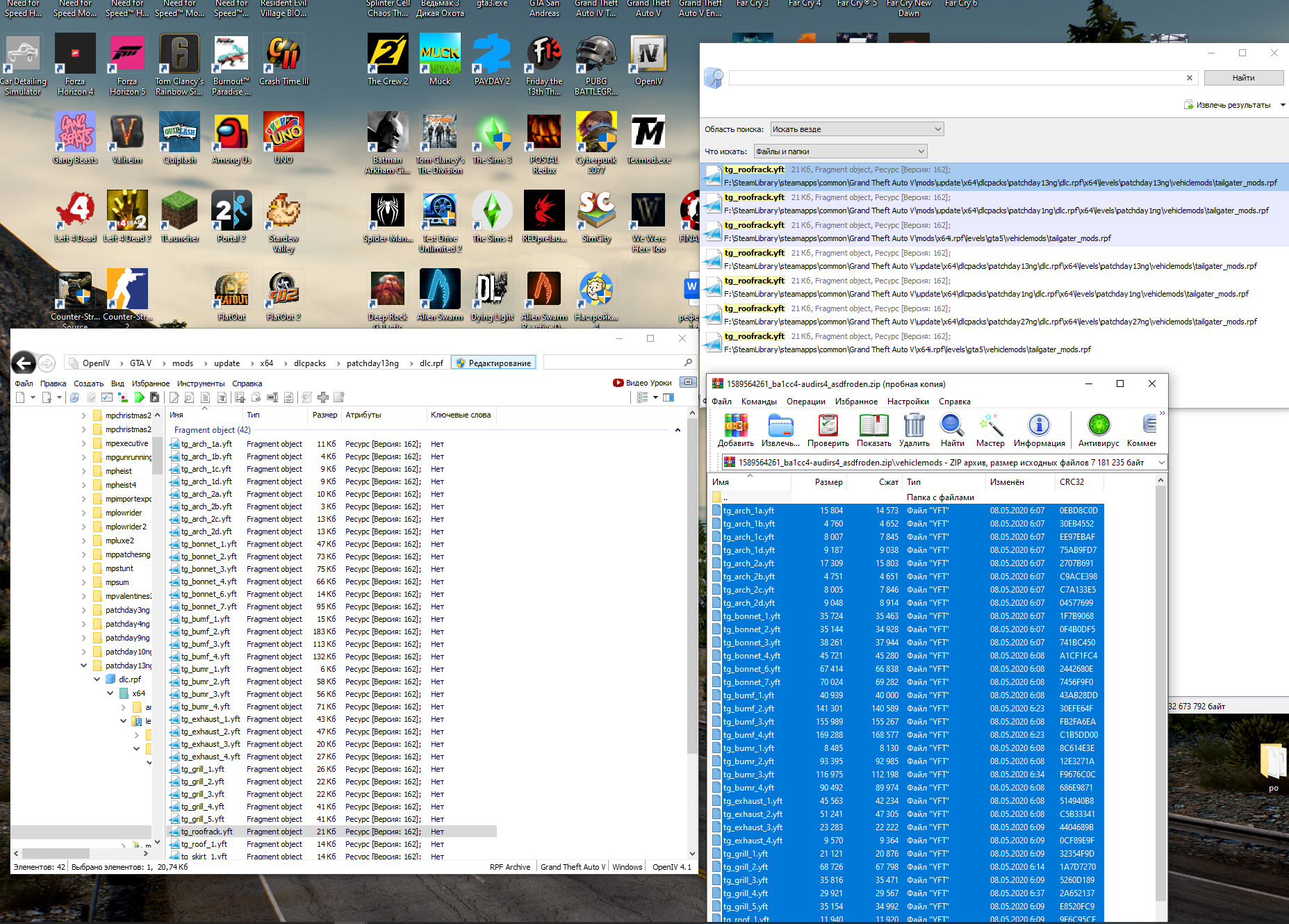Screen dimensions: 1289x924
Task: Open the PAYDAY 2 desktop icon
Action: [492, 59]
